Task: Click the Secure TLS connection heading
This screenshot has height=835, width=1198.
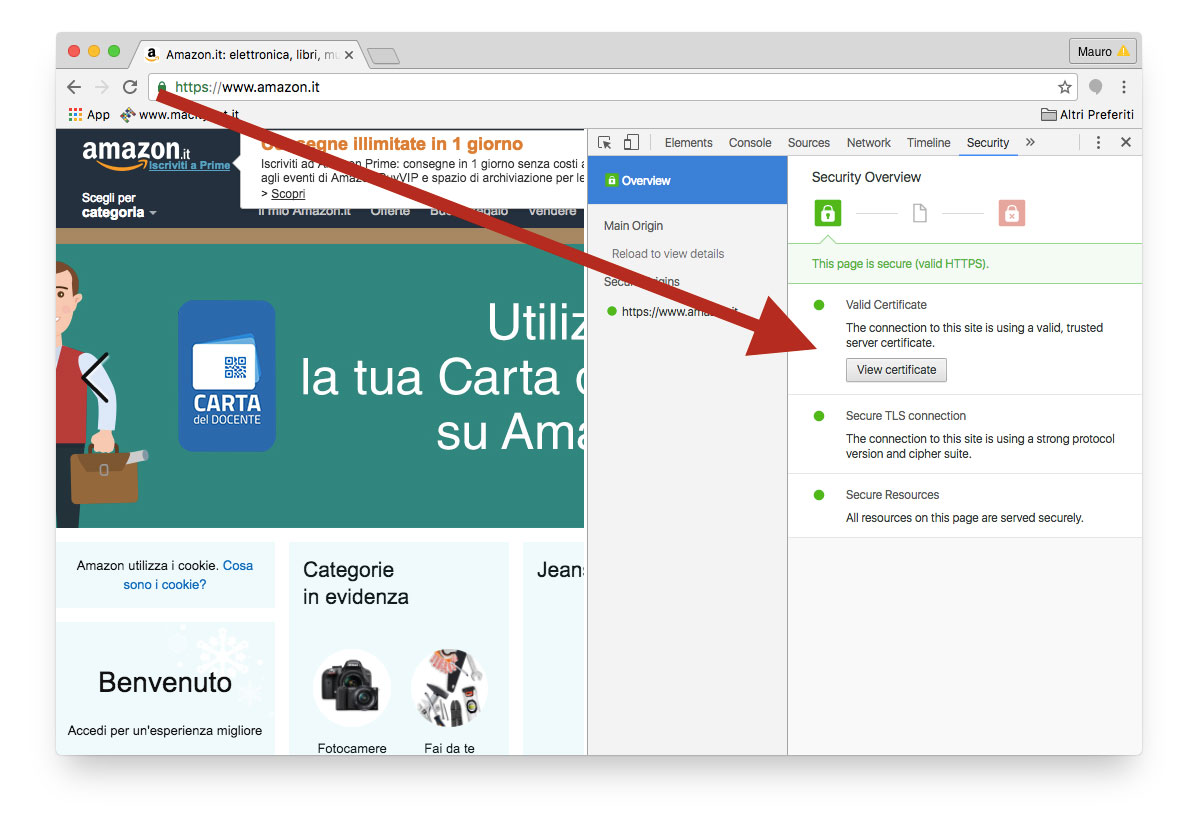Action: coord(905,416)
